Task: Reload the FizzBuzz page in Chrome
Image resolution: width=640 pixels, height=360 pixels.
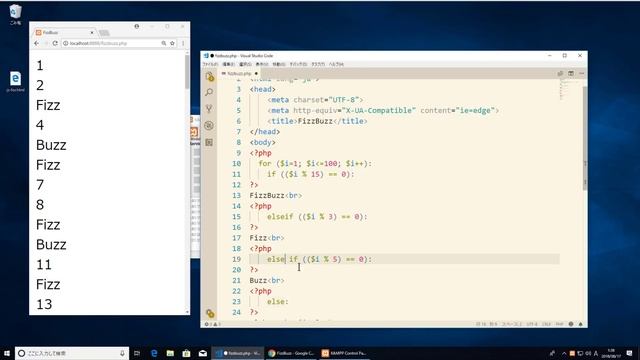Action: click(x=55, y=43)
